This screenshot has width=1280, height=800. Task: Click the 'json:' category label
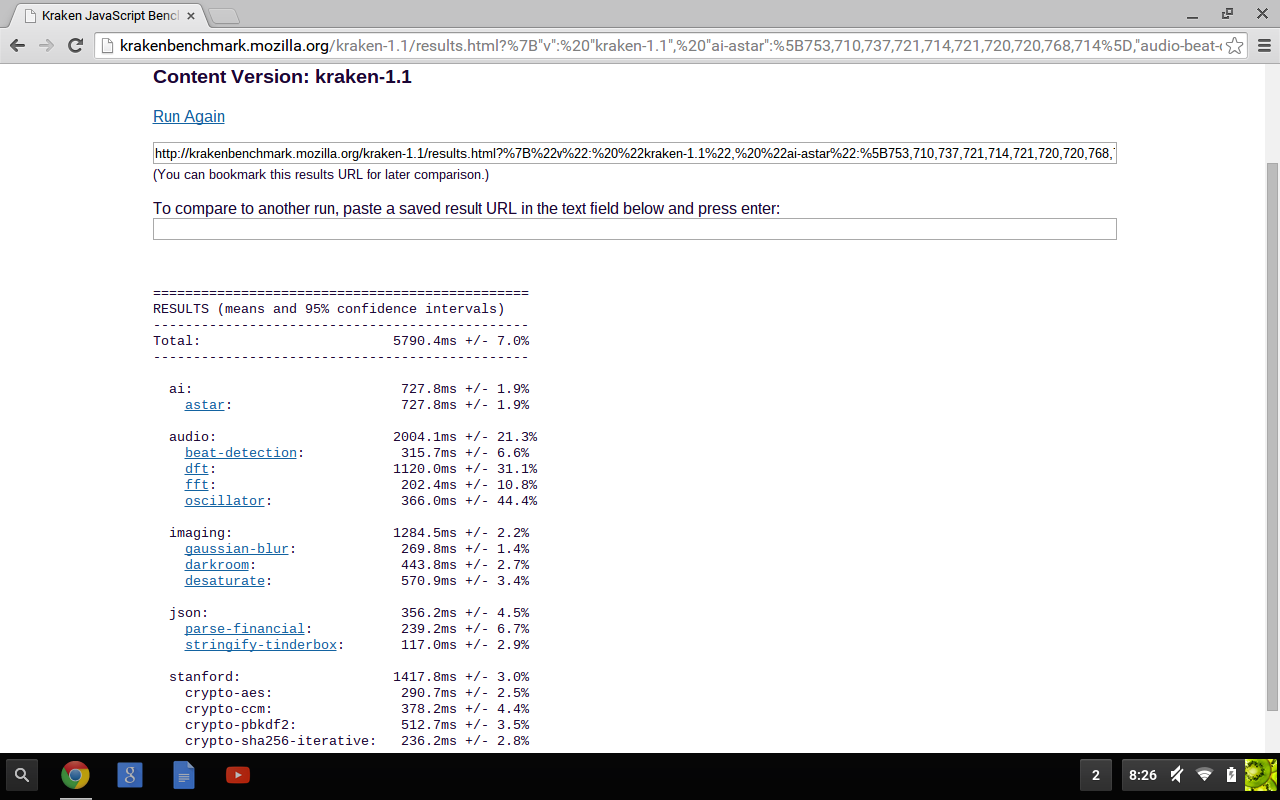(189, 613)
